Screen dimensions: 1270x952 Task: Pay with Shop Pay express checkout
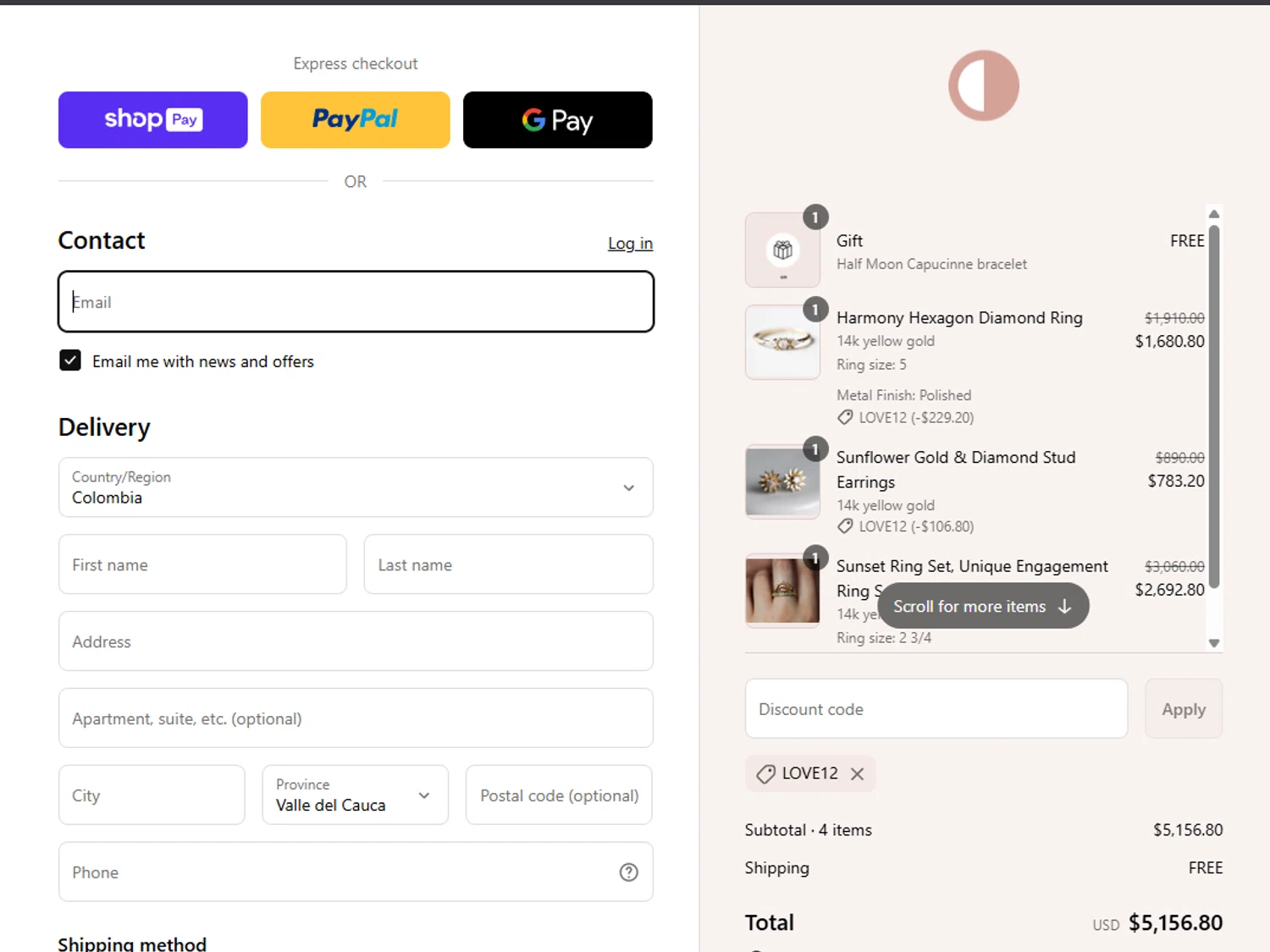152,119
